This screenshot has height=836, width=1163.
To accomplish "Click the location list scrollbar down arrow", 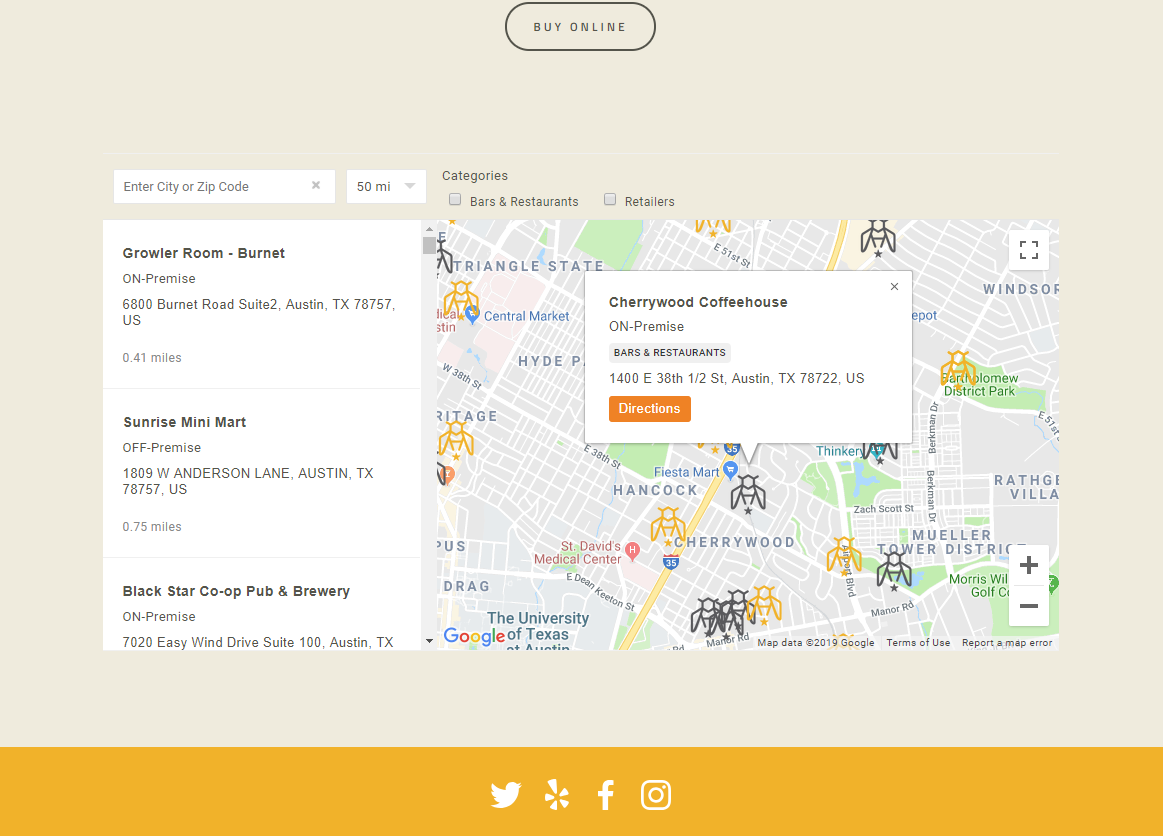I will [429, 641].
